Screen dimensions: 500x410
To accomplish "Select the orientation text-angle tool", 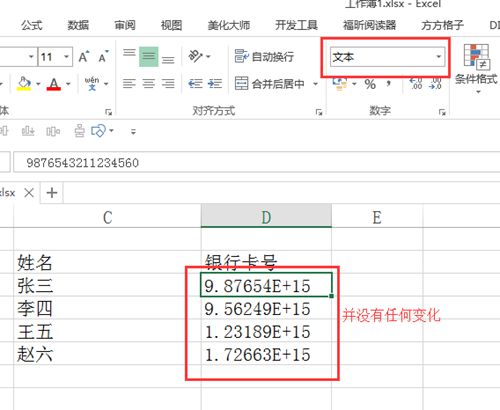I will coord(195,56).
